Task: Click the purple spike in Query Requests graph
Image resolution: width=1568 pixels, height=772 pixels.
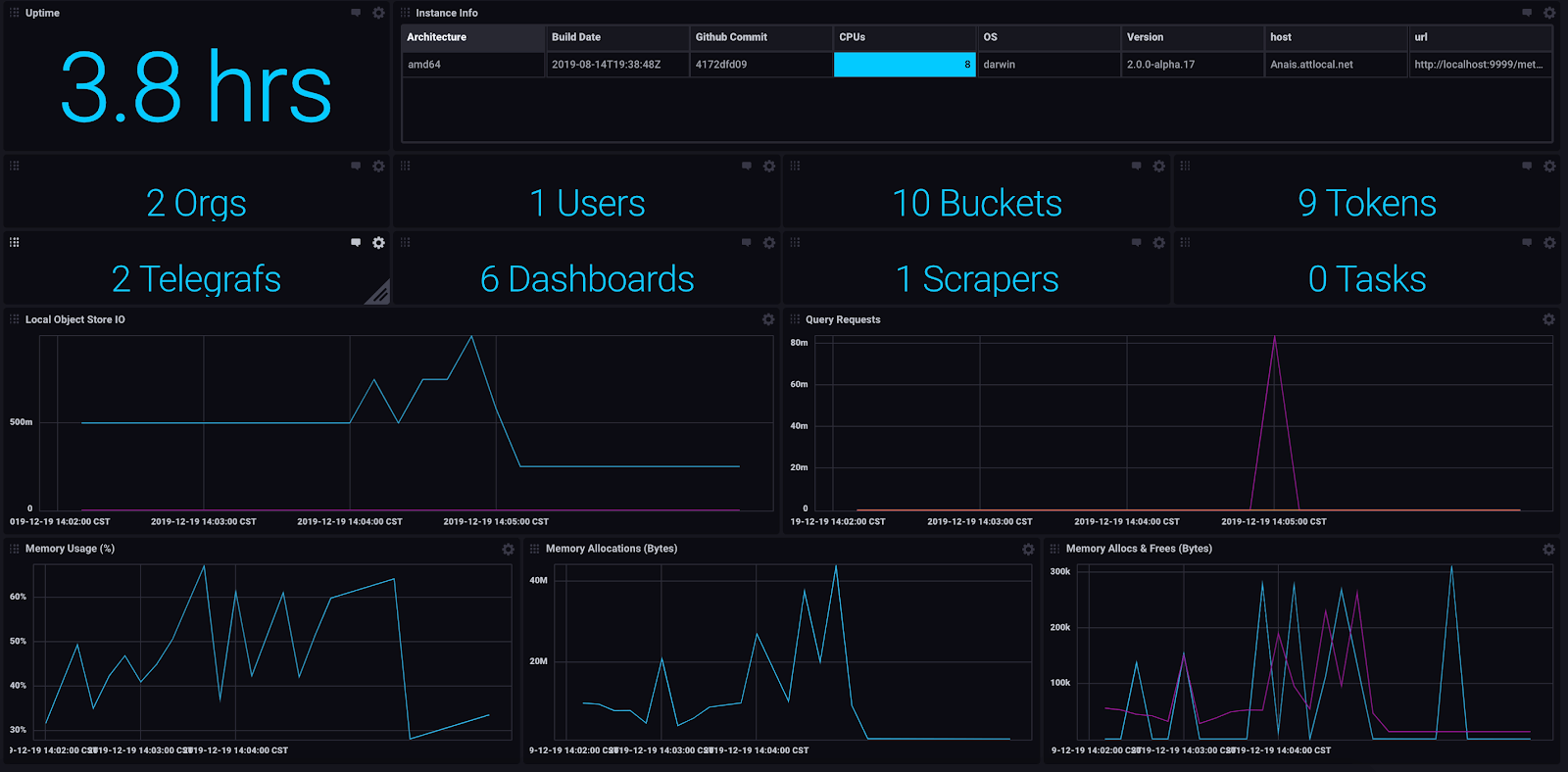Action: click(x=1274, y=421)
